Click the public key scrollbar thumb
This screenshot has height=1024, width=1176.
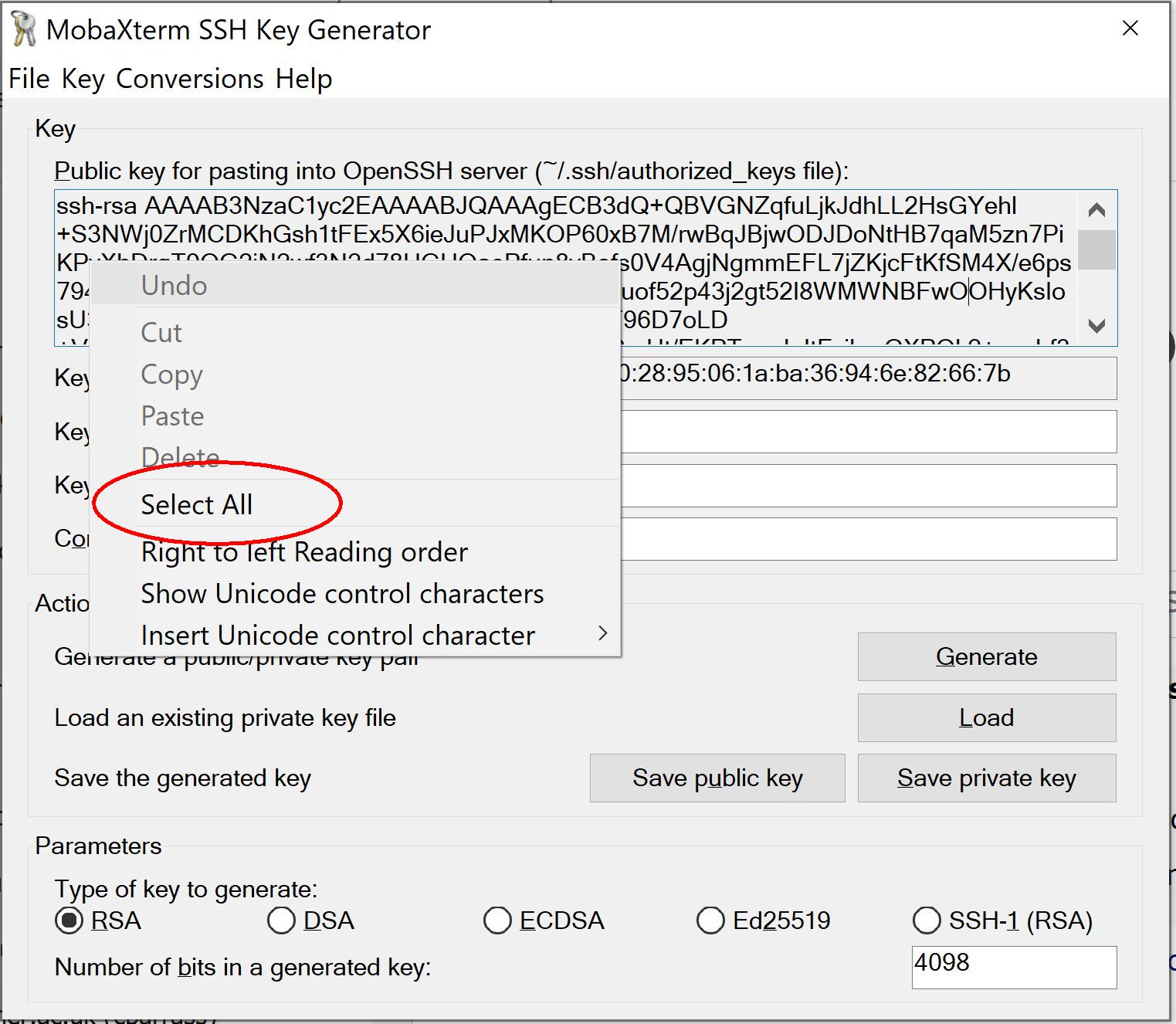(x=1096, y=249)
